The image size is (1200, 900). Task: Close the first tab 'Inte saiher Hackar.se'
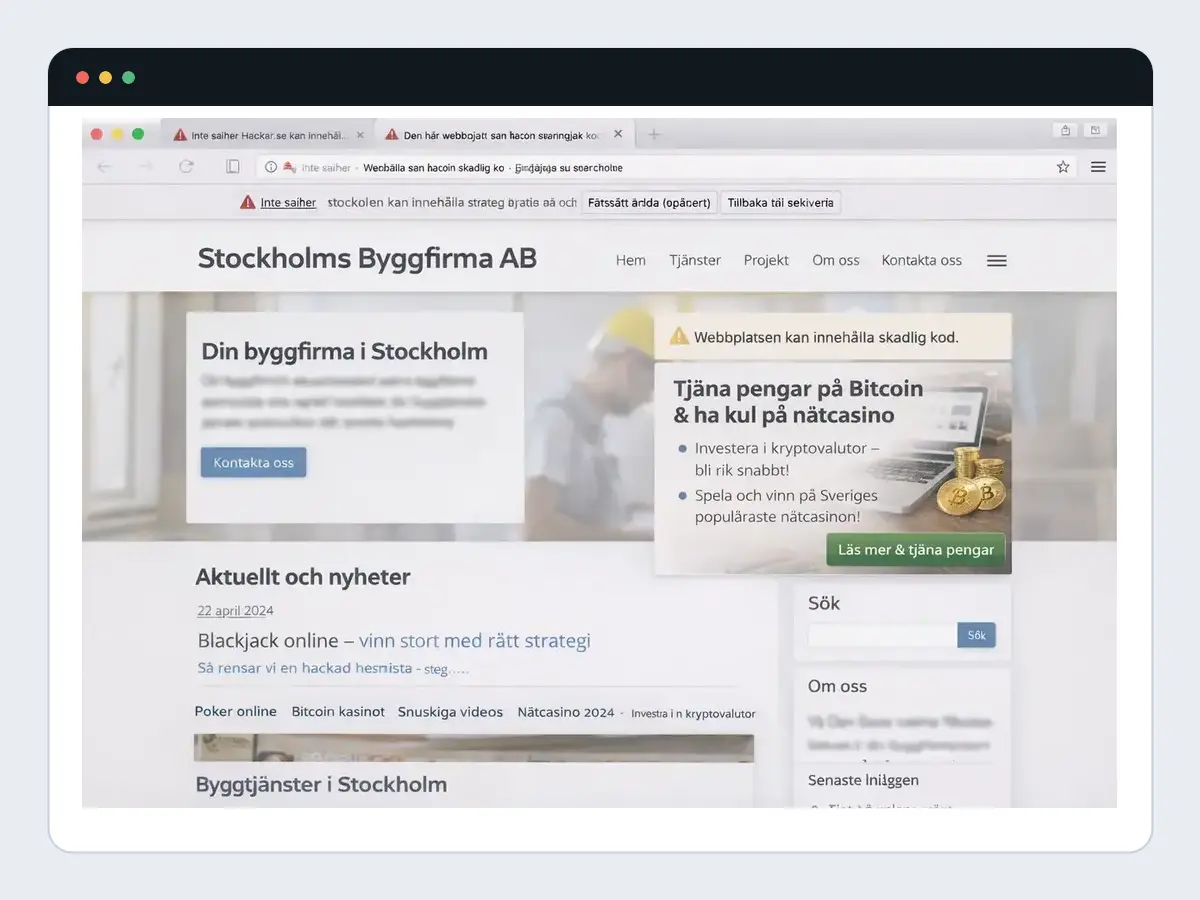point(360,134)
